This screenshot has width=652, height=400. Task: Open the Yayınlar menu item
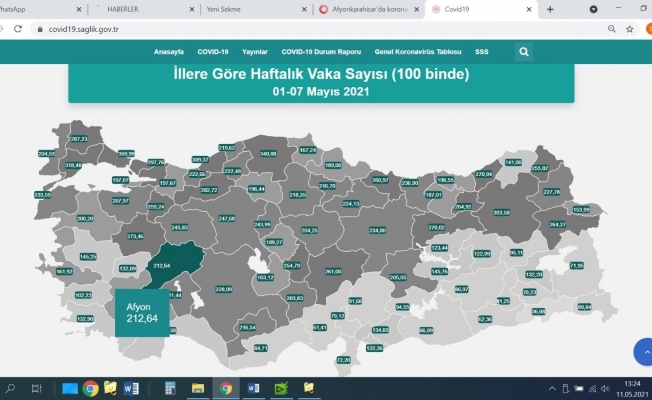(x=254, y=51)
